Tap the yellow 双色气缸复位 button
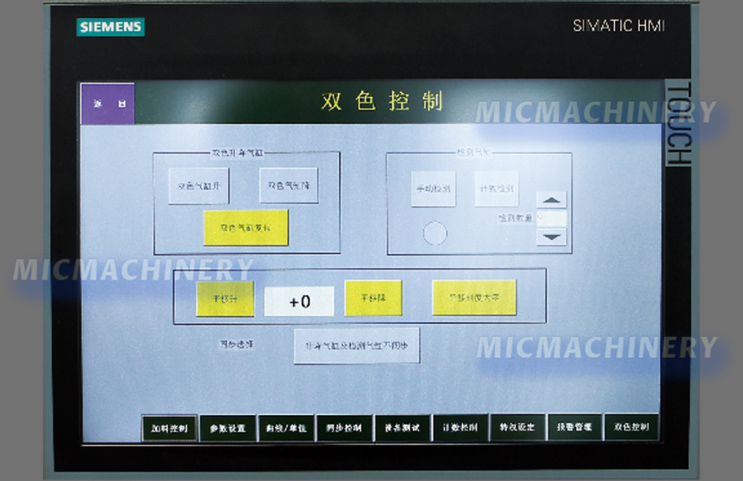743x481 pixels. pos(246,227)
